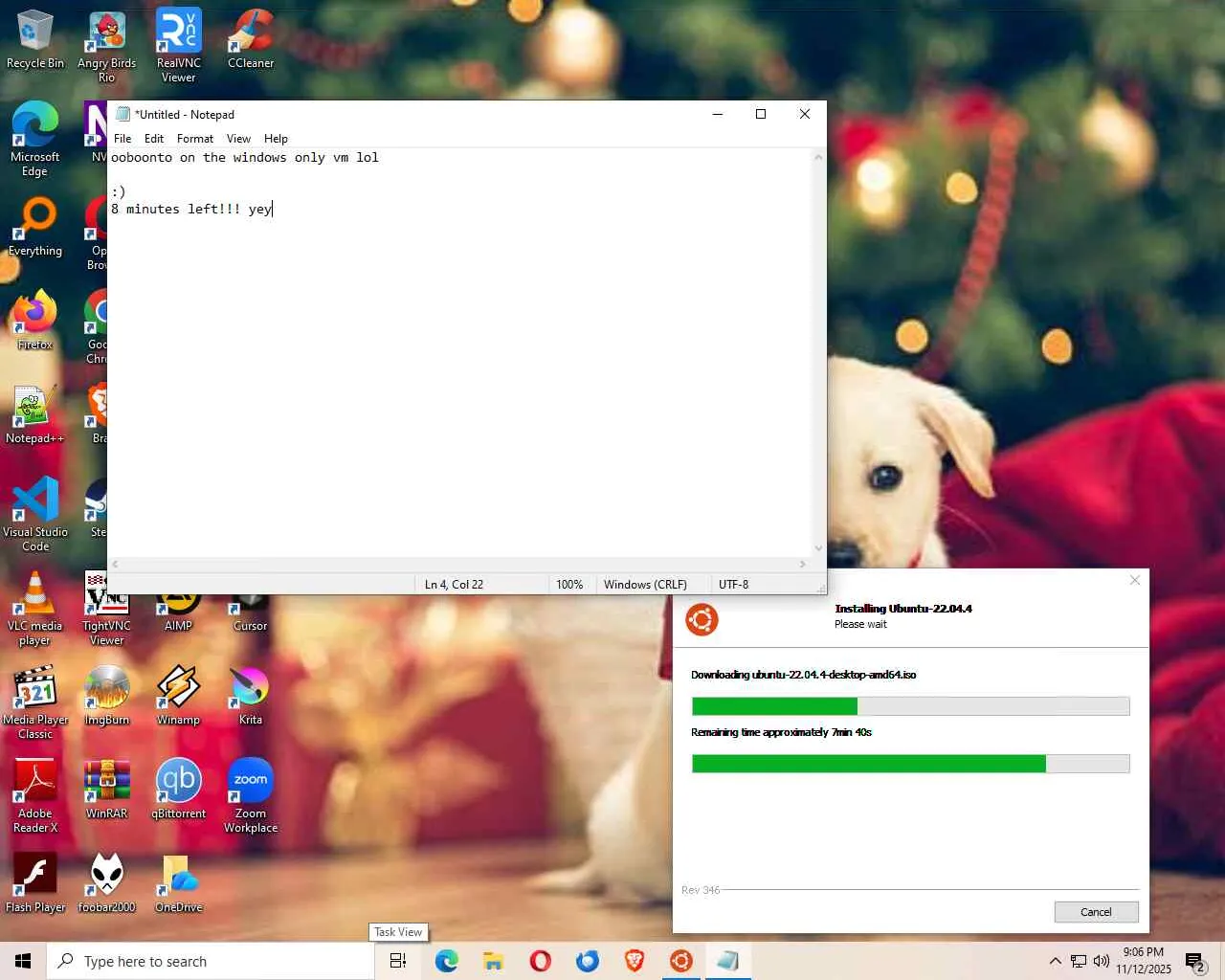Select the Cursor desktop shortcut

point(251,612)
